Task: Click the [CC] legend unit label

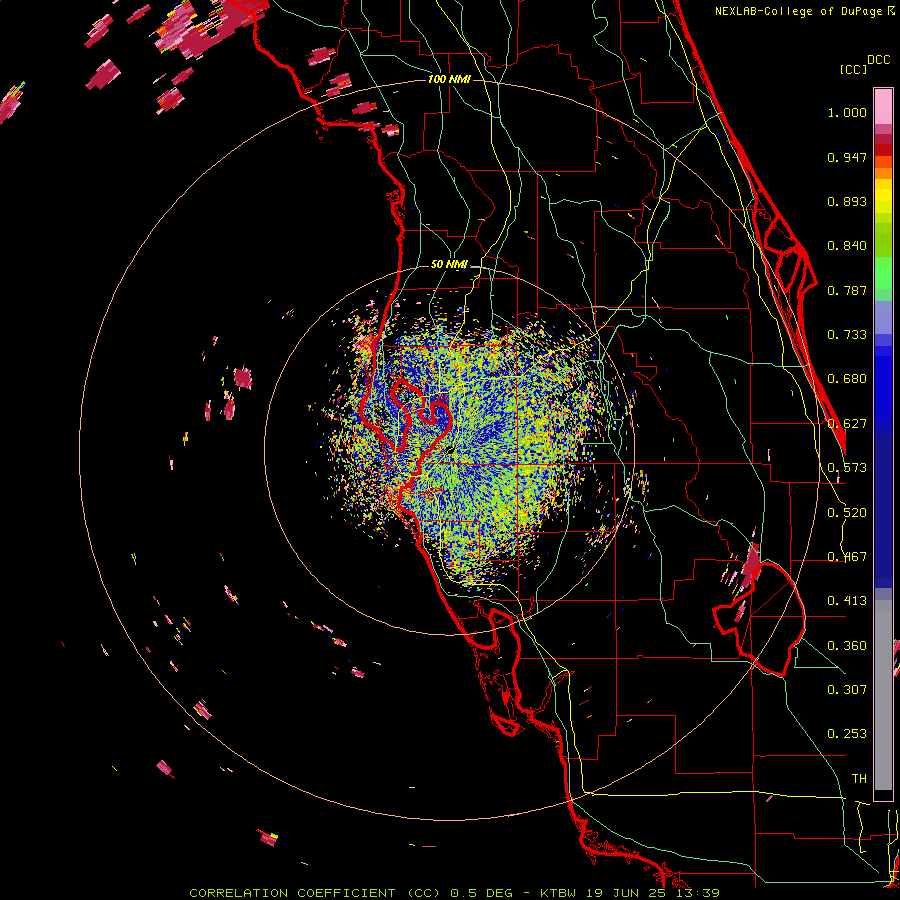Action: [853, 69]
